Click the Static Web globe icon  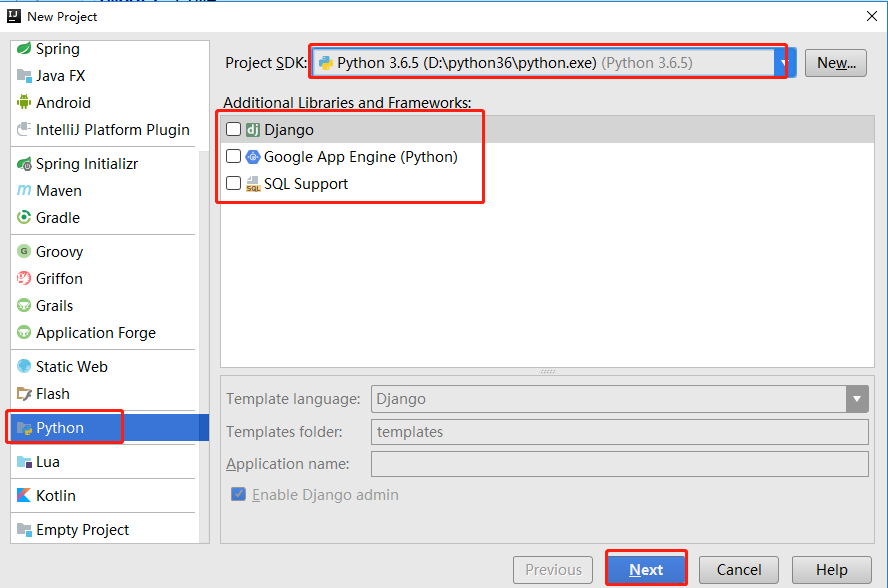[x=24, y=367]
